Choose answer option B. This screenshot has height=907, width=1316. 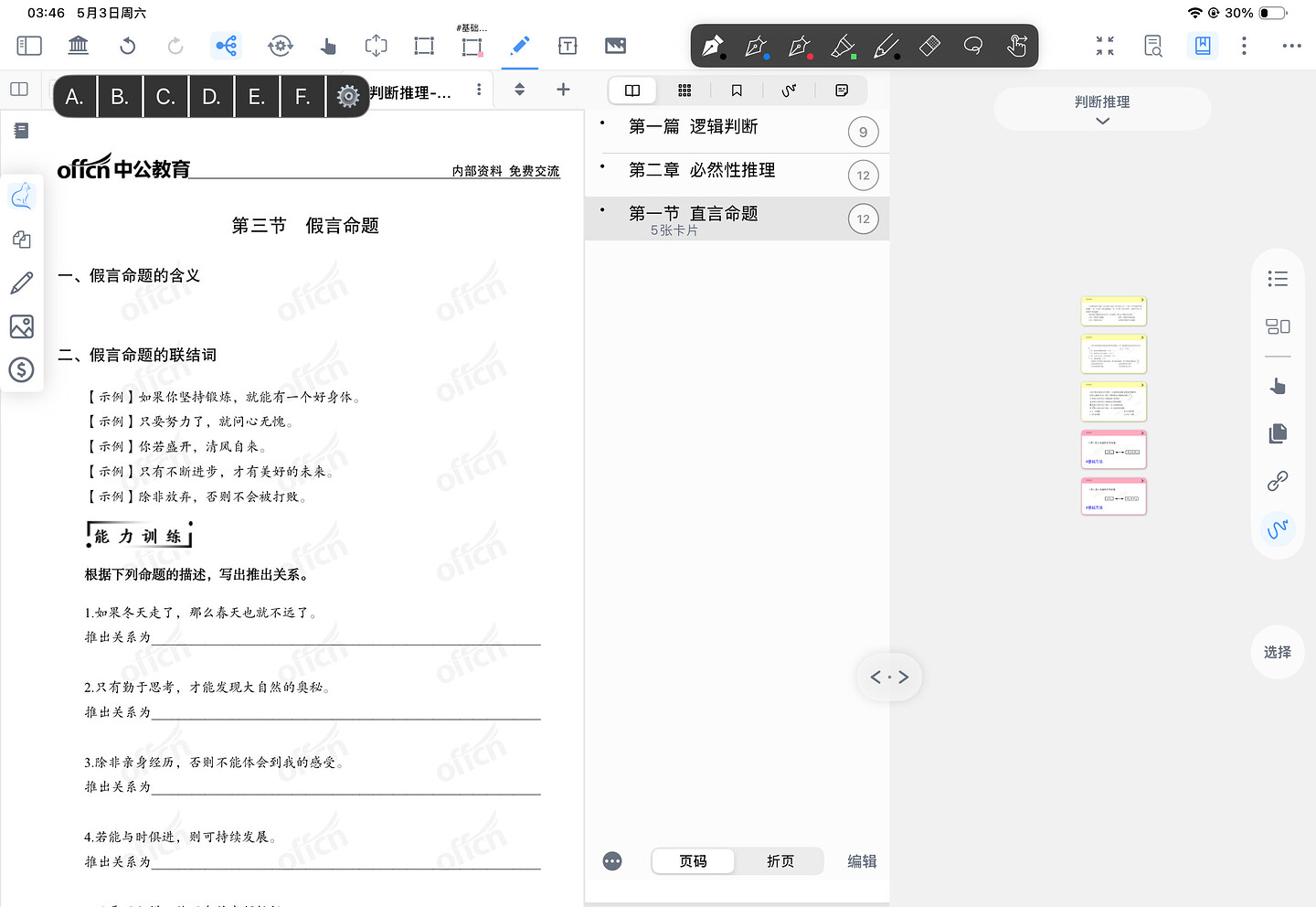pos(120,97)
